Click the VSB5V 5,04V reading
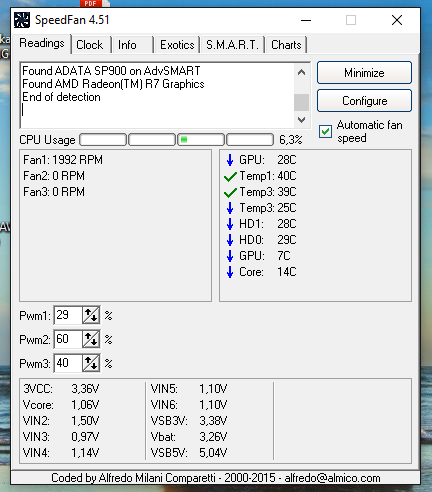The image size is (432, 492). point(189,453)
